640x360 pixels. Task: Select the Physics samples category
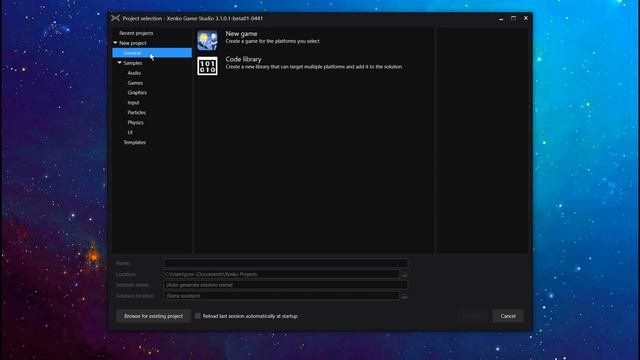[x=136, y=122]
